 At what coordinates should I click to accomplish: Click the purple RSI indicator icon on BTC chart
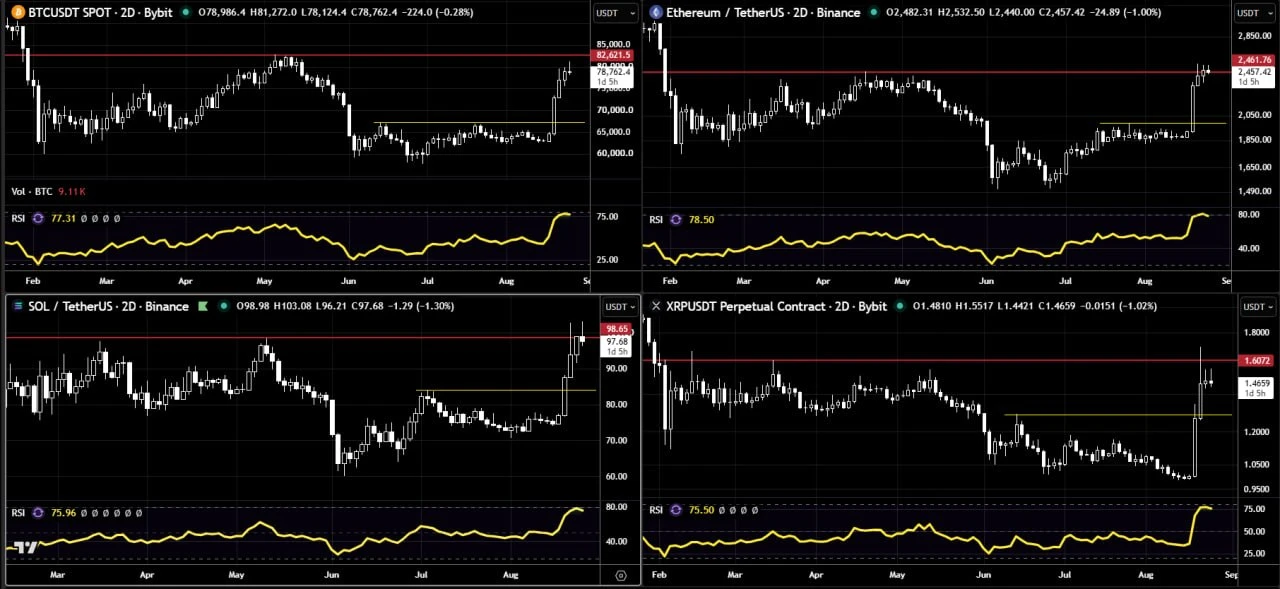click(x=39, y=218)
